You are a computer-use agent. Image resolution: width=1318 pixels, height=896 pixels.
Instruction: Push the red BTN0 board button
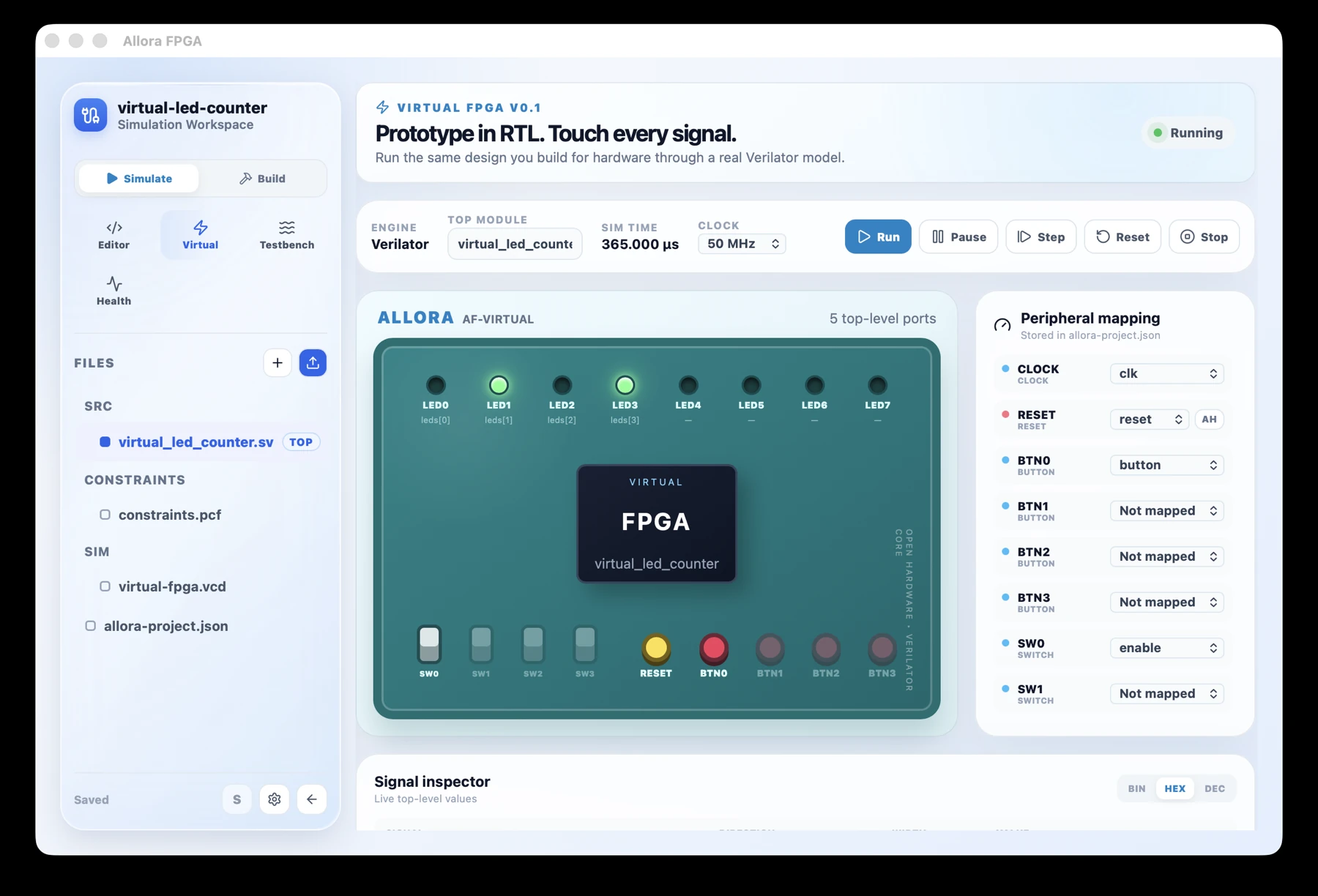[713, 648]
